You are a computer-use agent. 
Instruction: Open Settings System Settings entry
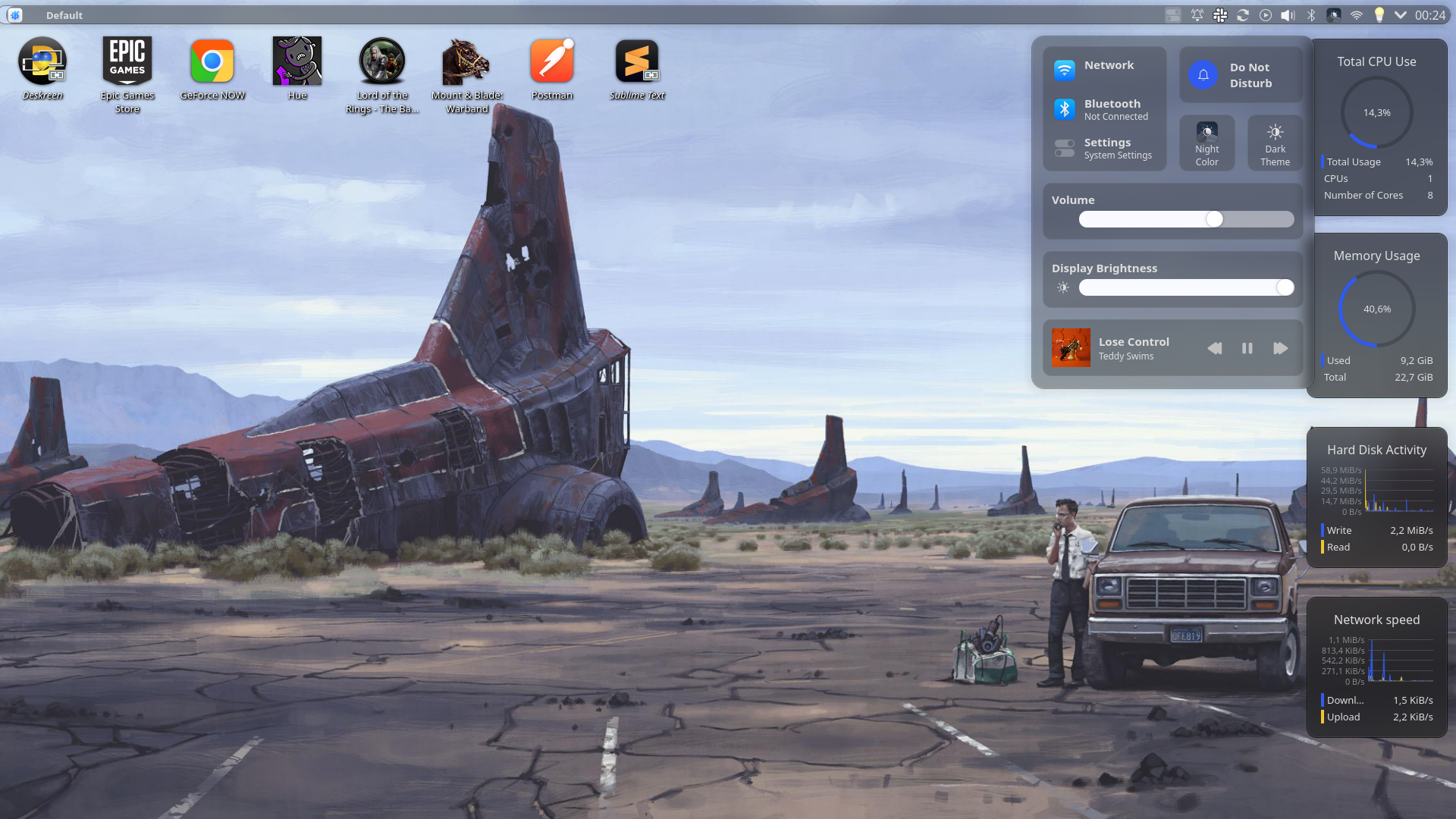point(1104,148)
